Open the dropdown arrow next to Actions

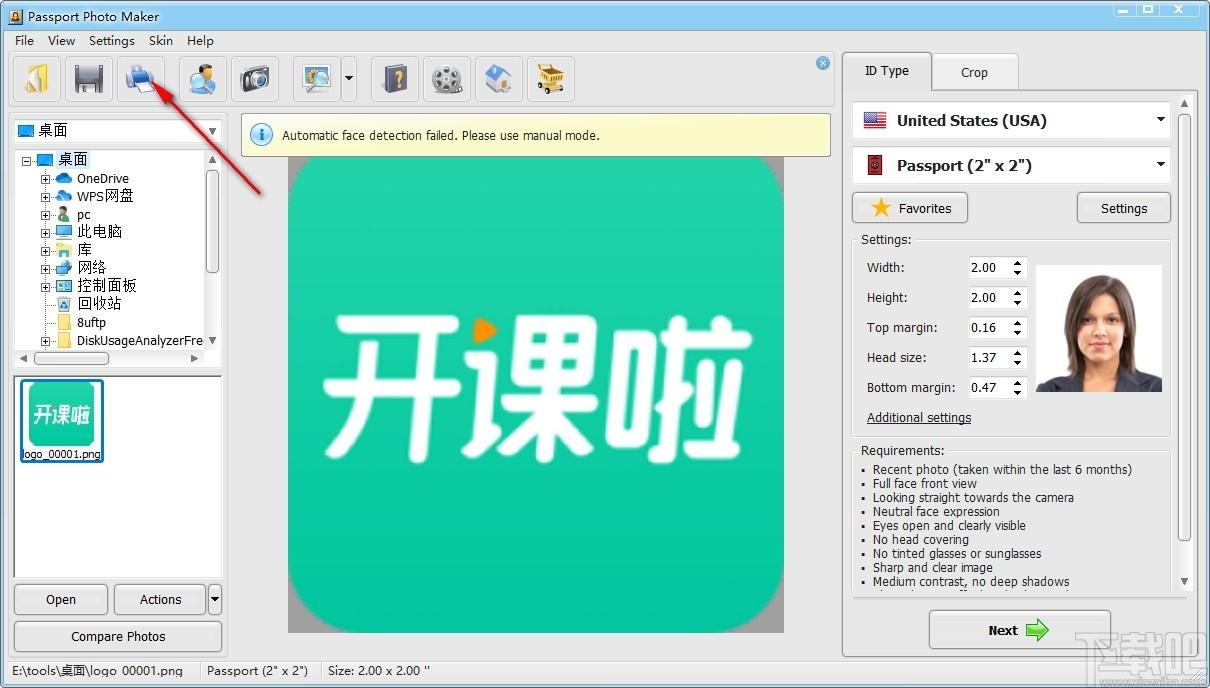click(x=215, y=600)
